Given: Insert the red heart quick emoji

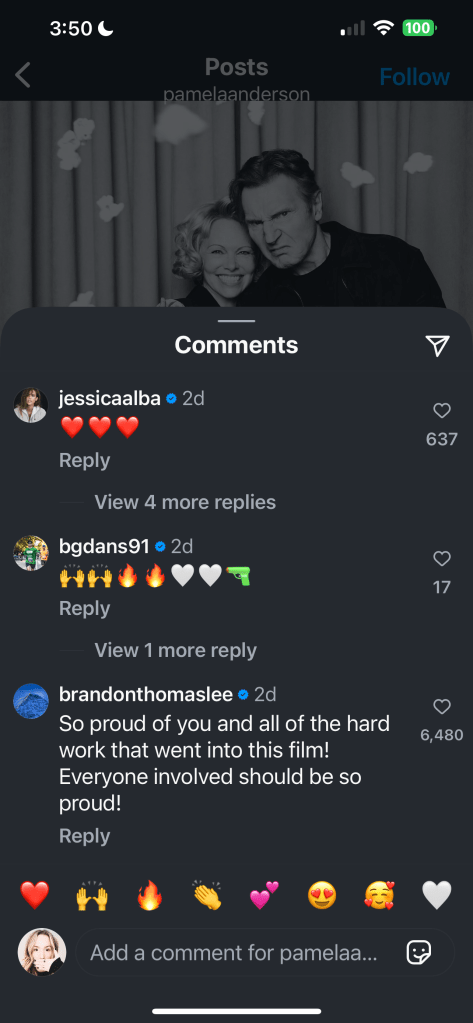Looking at the screenshot, I should pyautogui.click(x=35, y=894).
